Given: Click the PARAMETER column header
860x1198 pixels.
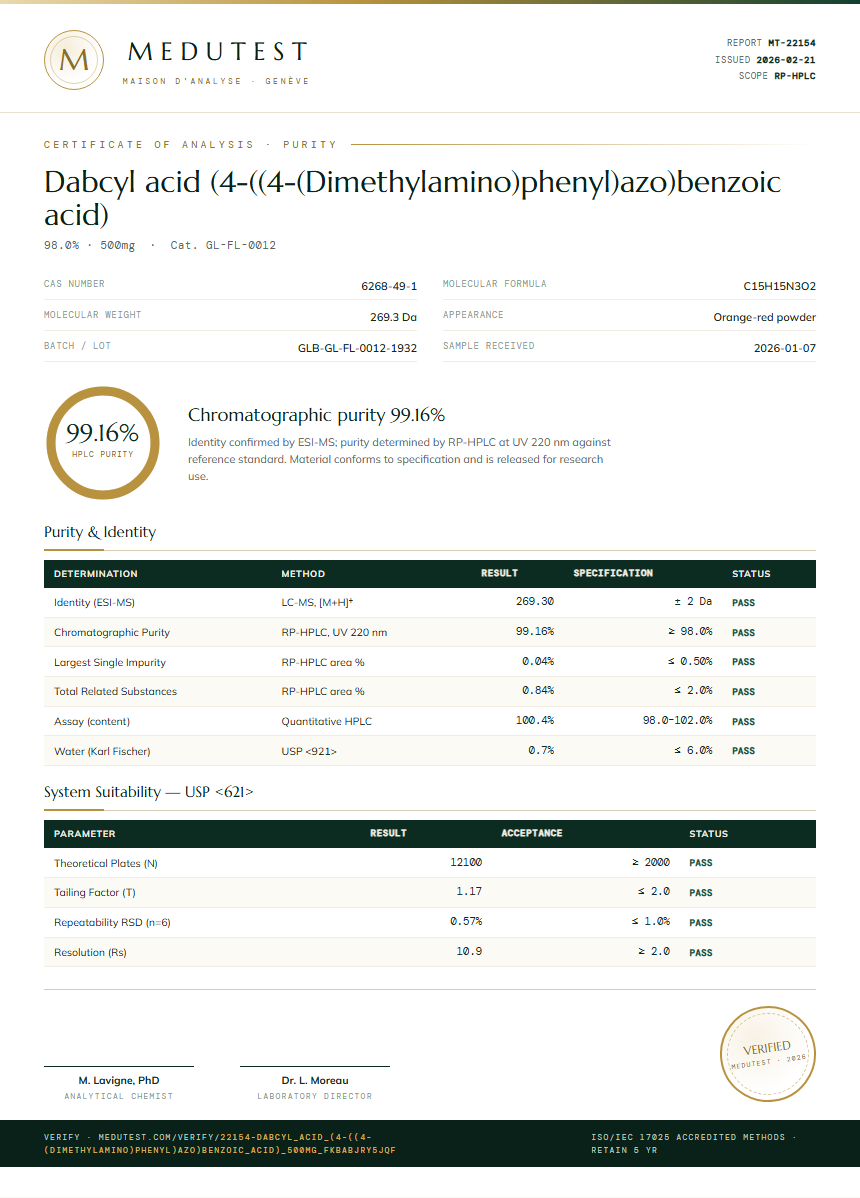Looking at the screenshot, I should [x=85, y=834].
